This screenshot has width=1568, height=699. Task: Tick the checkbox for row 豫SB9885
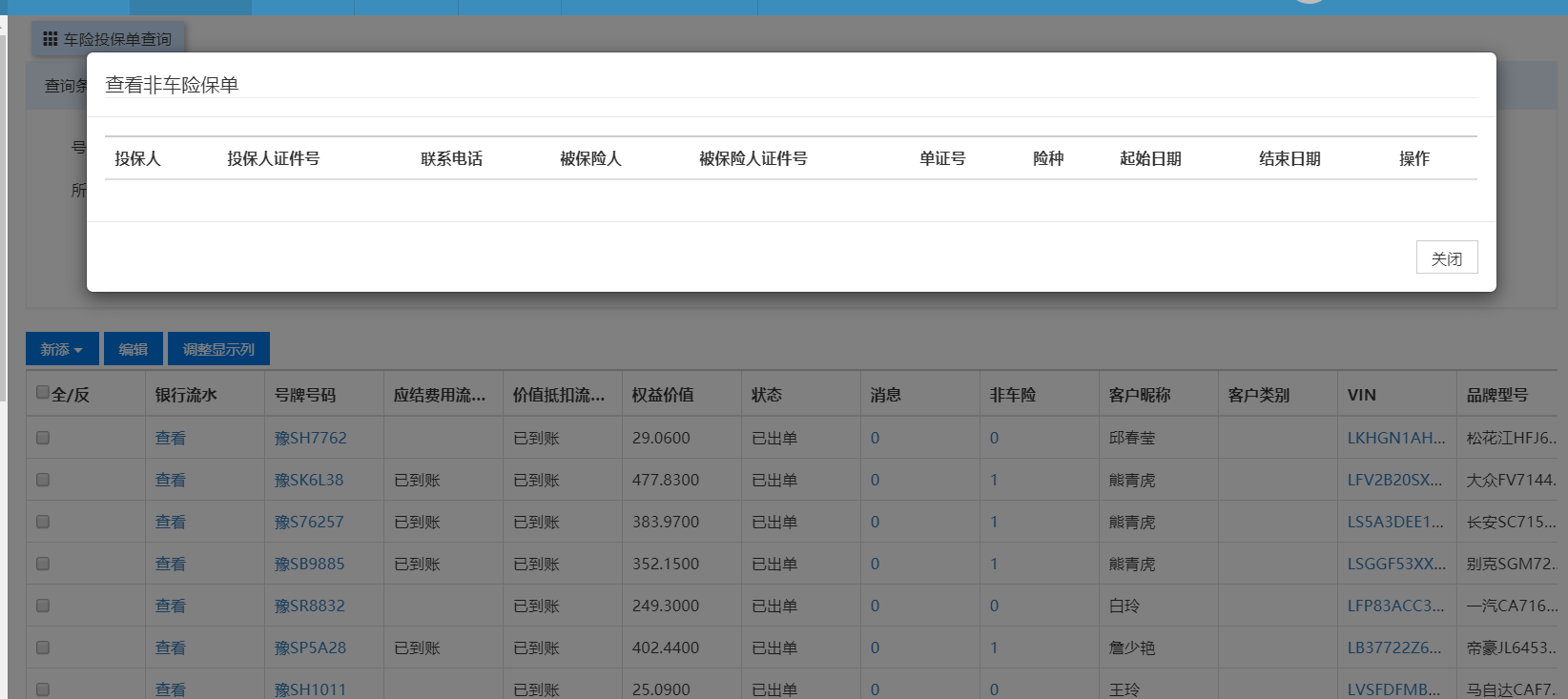pos(43,564)
